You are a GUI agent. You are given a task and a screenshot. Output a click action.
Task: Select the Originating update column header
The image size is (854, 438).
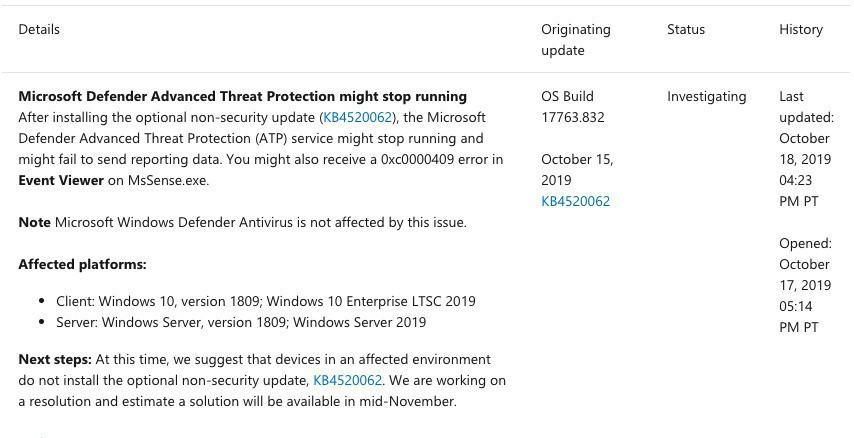pyautogui.click(x=575, y=40)
